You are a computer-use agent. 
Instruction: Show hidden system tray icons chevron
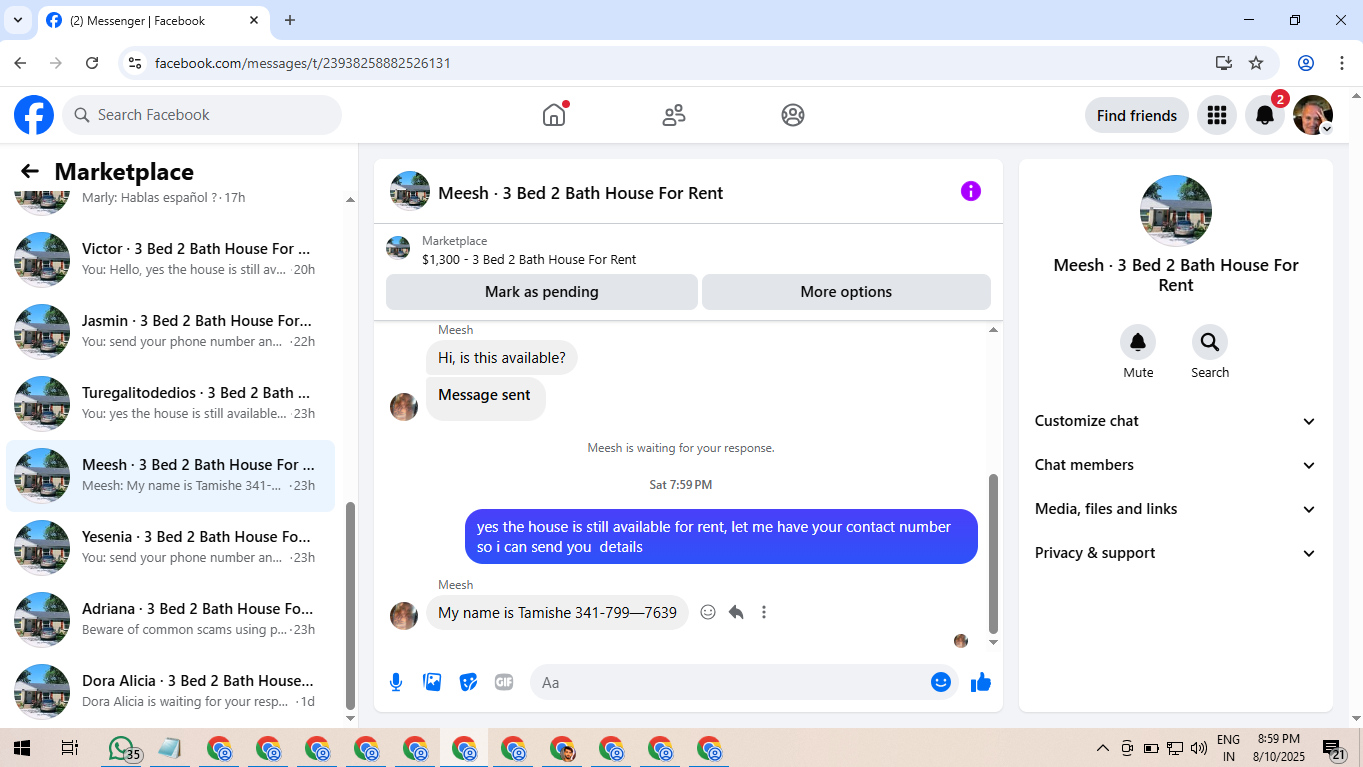click(x=1103, y=748)
